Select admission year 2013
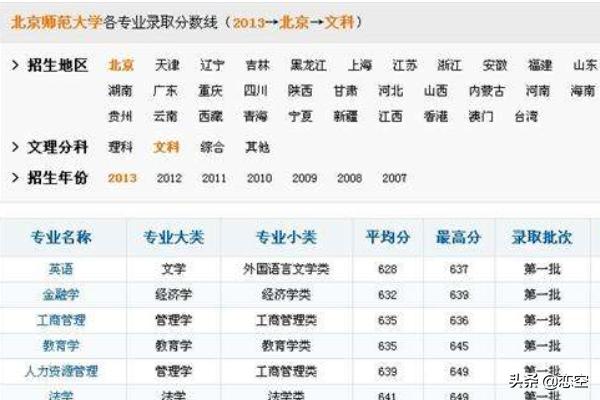Viewport: 600px width, 400px height. [122, 178]
